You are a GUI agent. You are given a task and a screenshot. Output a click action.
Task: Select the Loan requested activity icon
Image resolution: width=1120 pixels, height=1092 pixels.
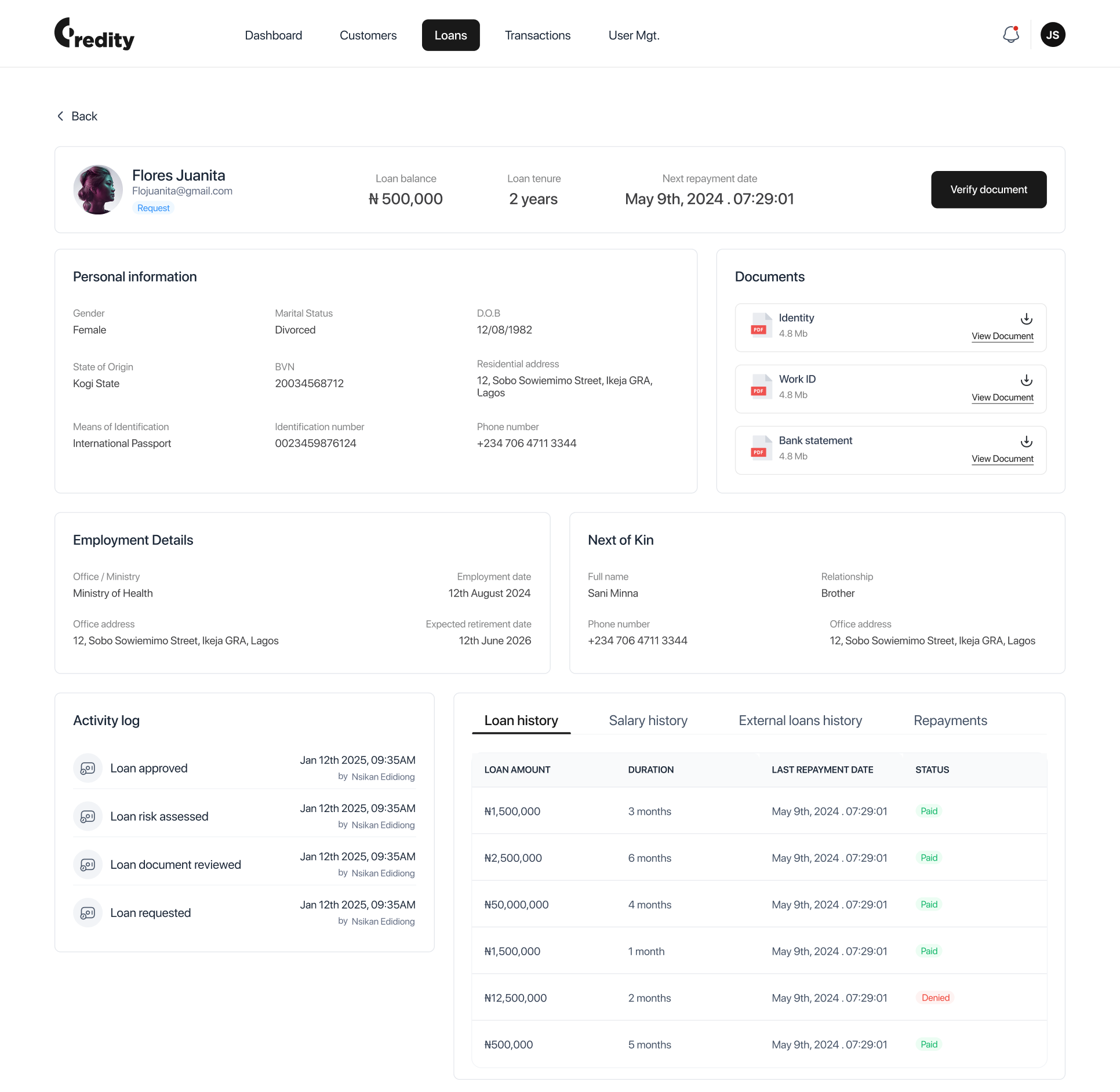pyautogui.click(x=88, y=912)
